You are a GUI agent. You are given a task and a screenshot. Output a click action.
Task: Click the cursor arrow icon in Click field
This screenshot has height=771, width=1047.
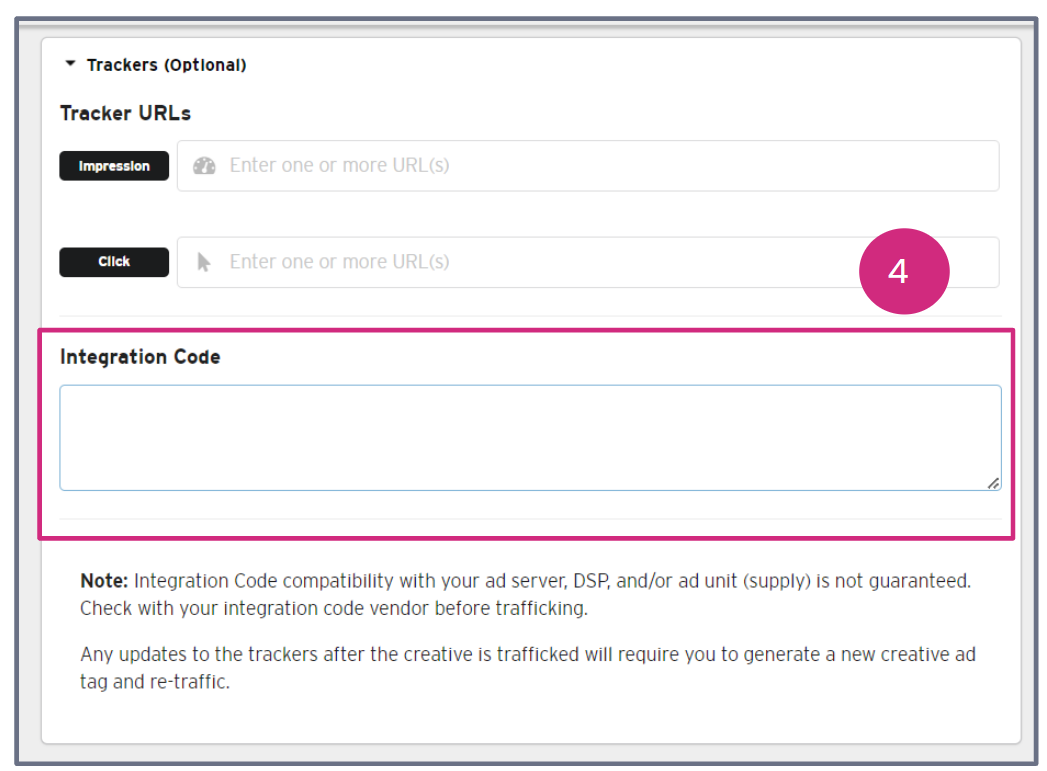[204, 262]
